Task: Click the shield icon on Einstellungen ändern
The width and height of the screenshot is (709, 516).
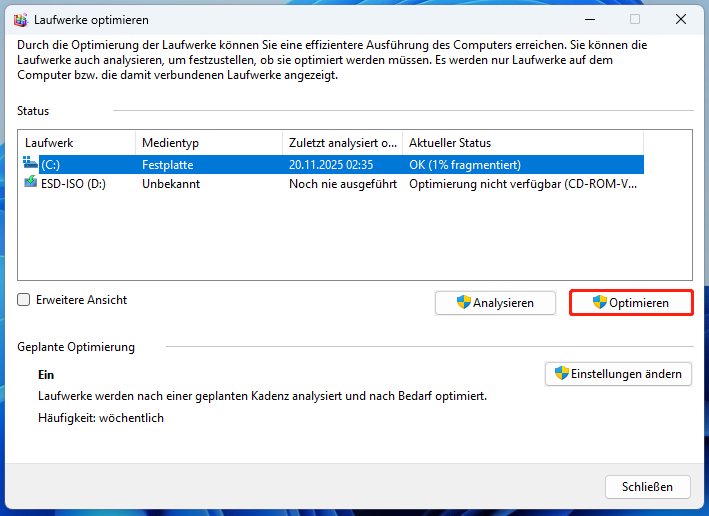Action: click(x=561, y=373)
